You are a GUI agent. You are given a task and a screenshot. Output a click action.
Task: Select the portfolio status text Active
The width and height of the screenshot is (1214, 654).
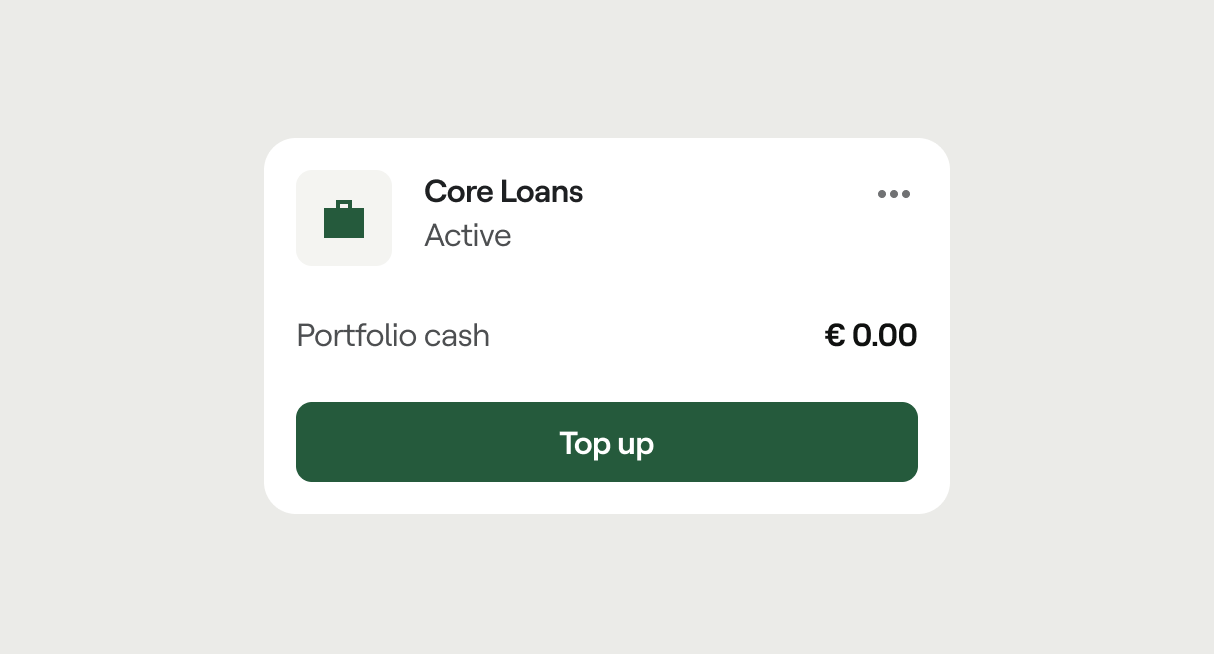point(468,236)
